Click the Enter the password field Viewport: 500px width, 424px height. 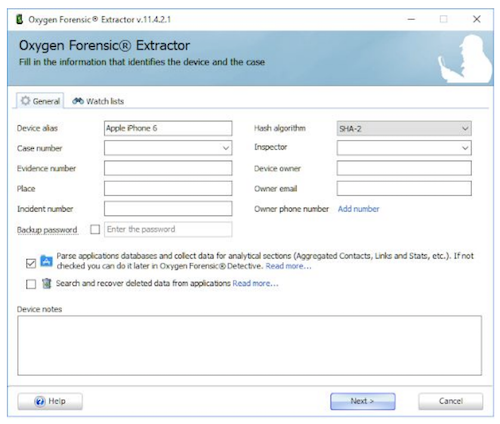coord(168,229)
